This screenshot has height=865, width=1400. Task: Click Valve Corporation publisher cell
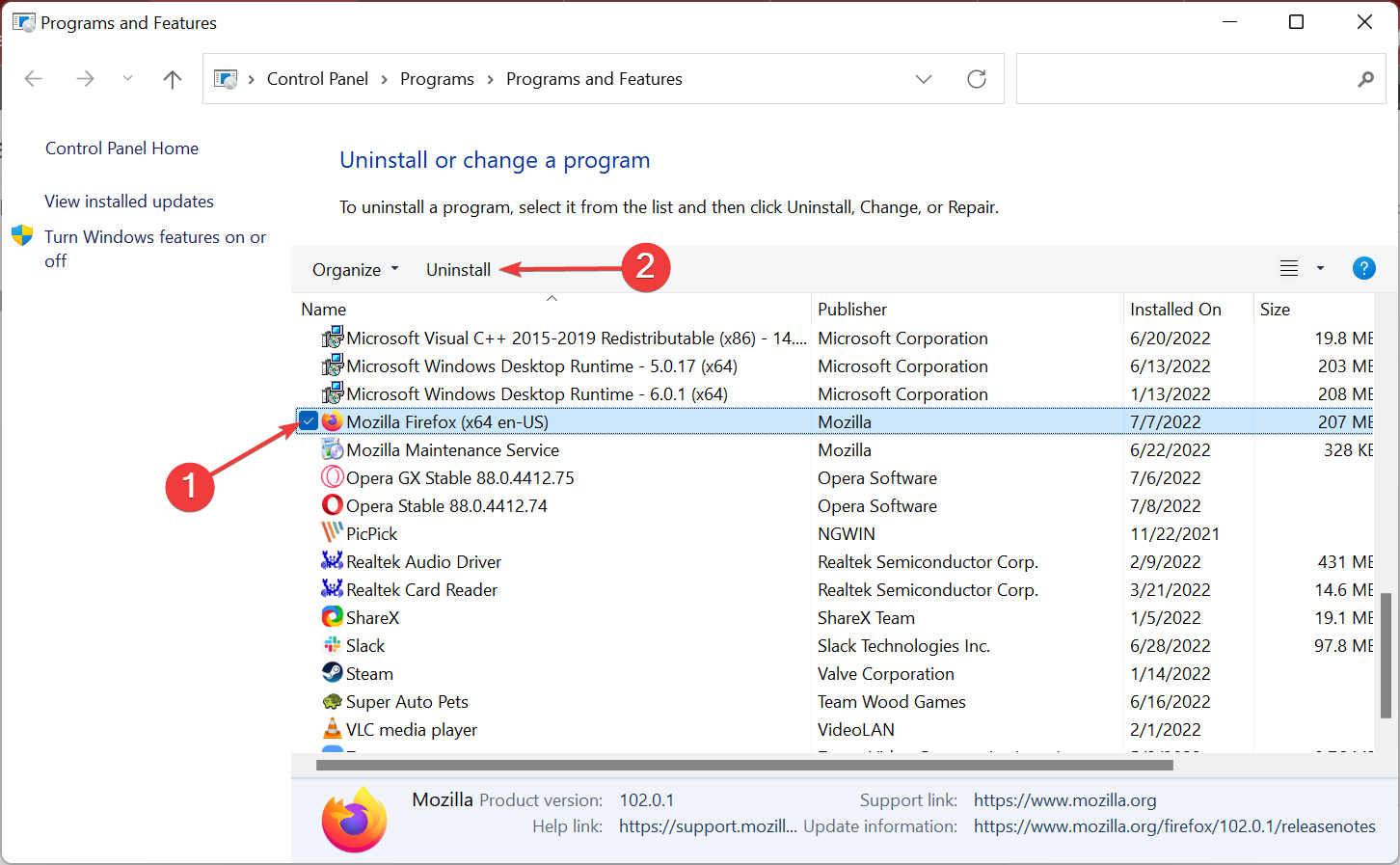886,674
